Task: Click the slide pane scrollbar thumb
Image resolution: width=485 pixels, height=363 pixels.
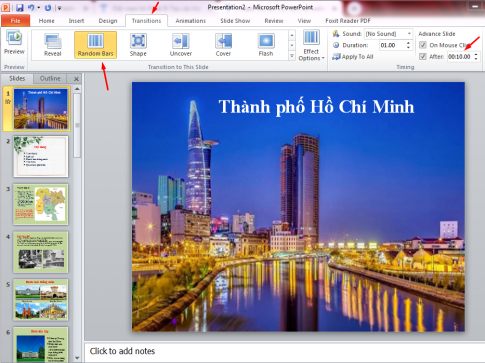Action: (77, 125)
